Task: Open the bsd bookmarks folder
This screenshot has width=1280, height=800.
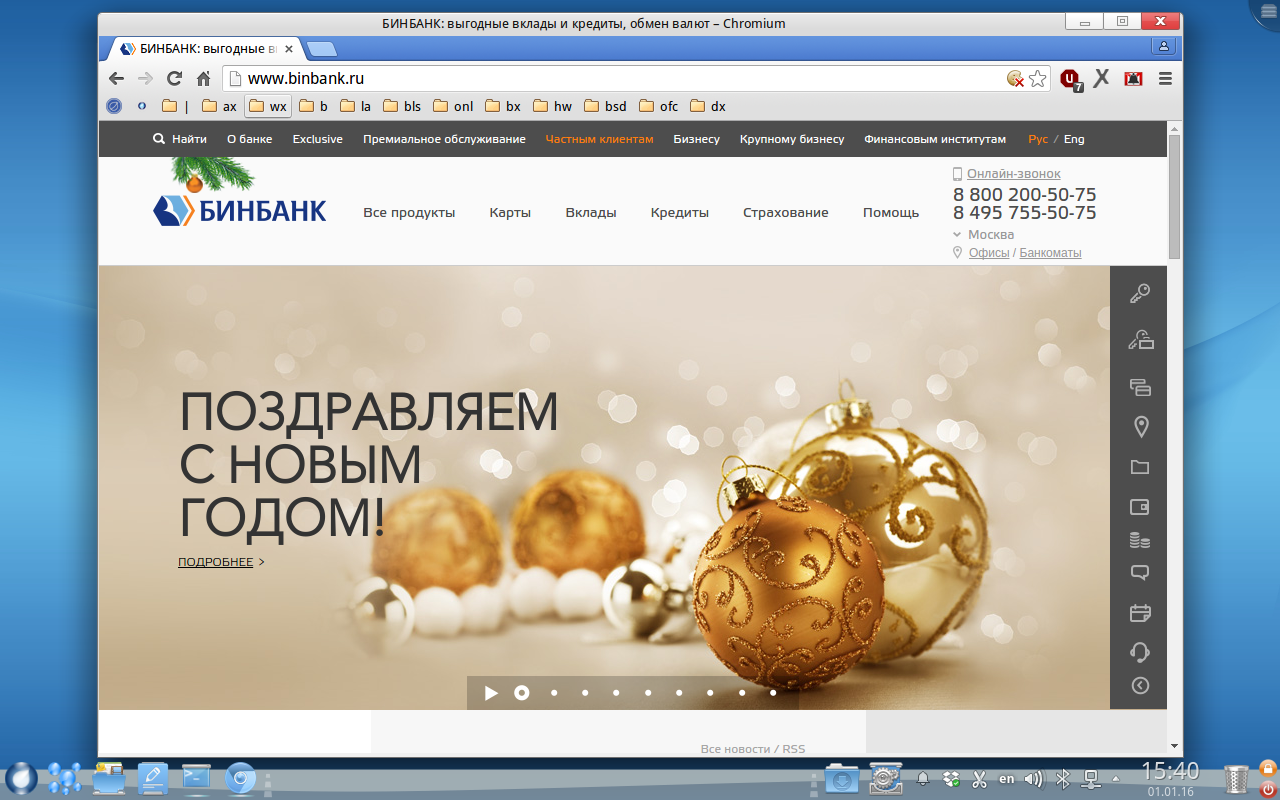Action: (606, 106)
